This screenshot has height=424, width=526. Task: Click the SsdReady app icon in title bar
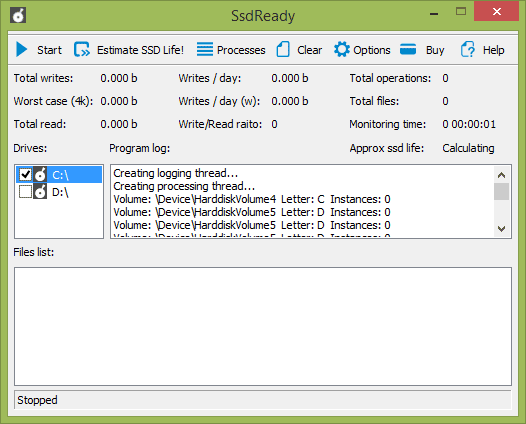coord(18,15)
